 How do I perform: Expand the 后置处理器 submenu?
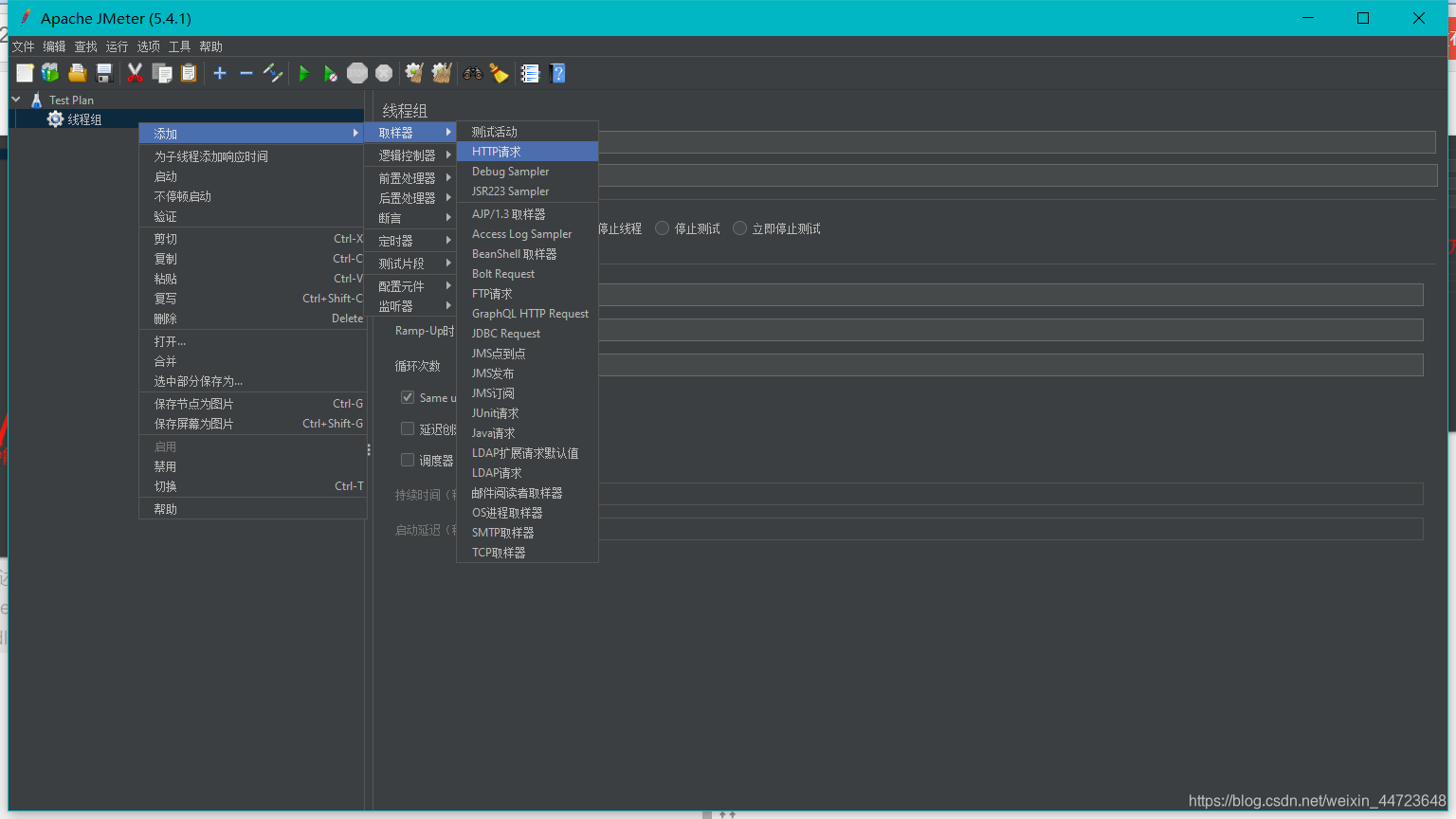[x=410, y=198]
